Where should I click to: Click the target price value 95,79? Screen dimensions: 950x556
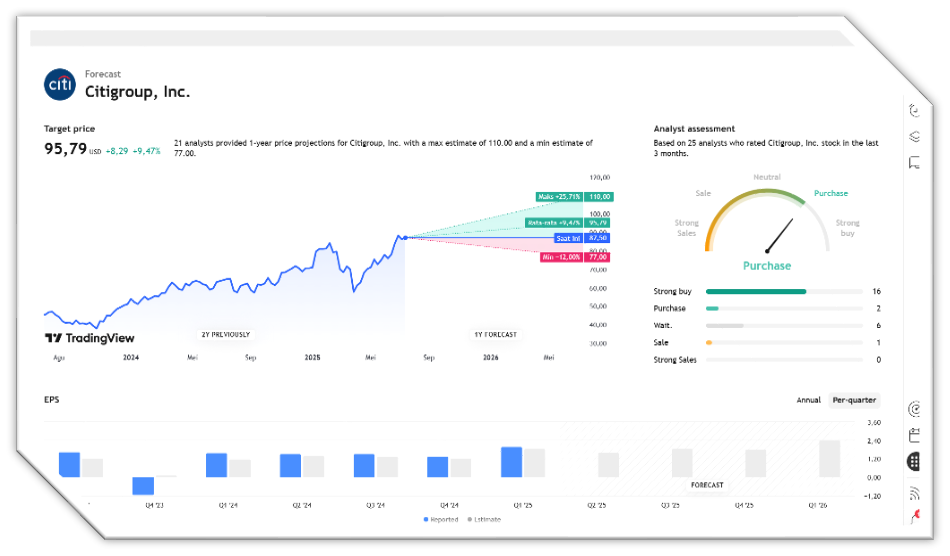coord(65,148)
